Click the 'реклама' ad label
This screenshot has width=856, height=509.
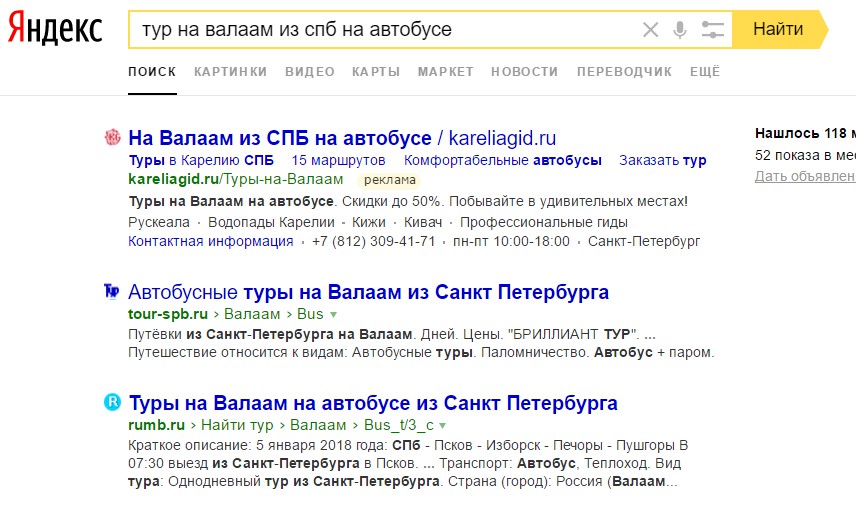tap(390, 180)
